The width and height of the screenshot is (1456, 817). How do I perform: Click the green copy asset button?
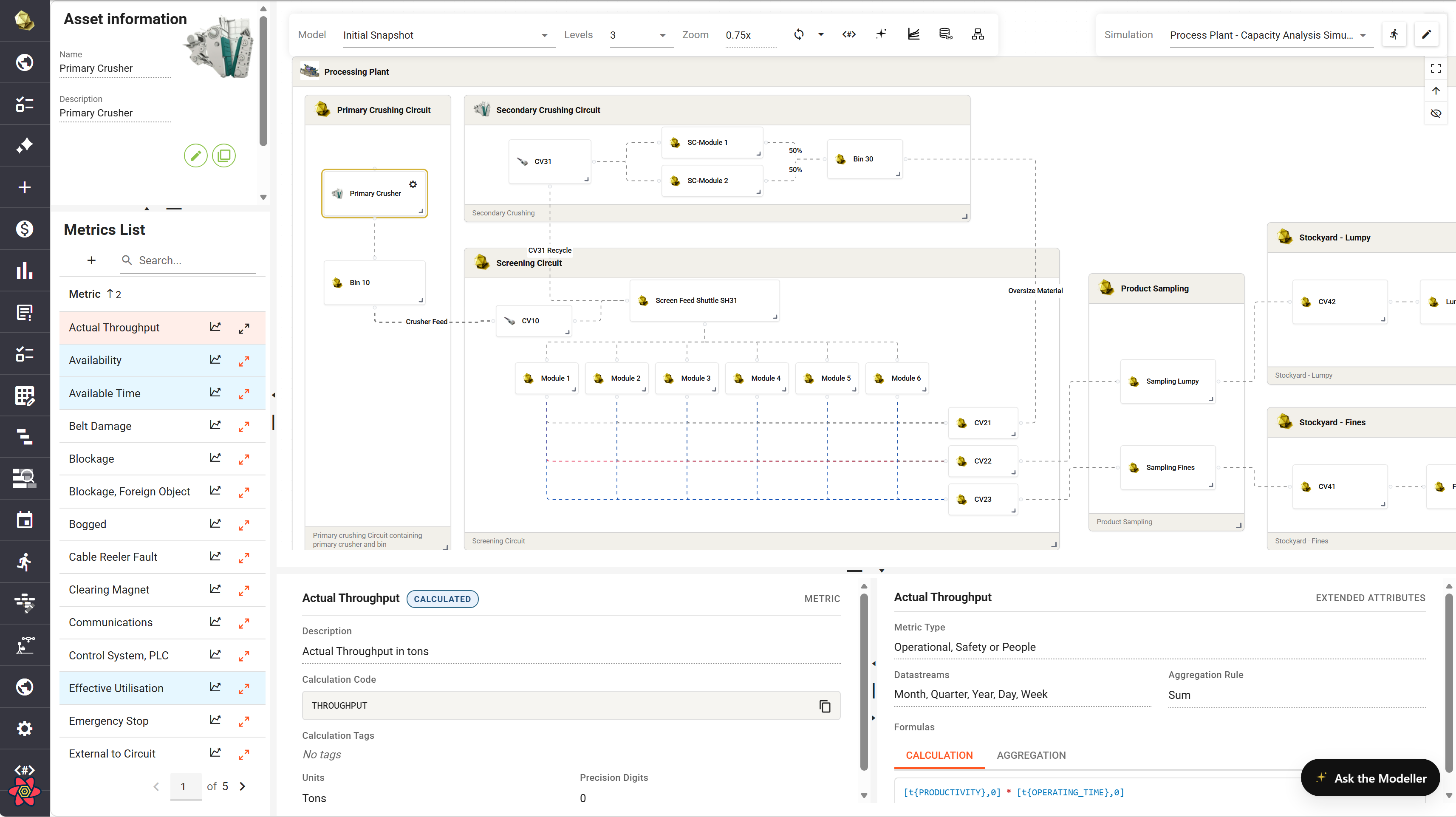(224, 155)
